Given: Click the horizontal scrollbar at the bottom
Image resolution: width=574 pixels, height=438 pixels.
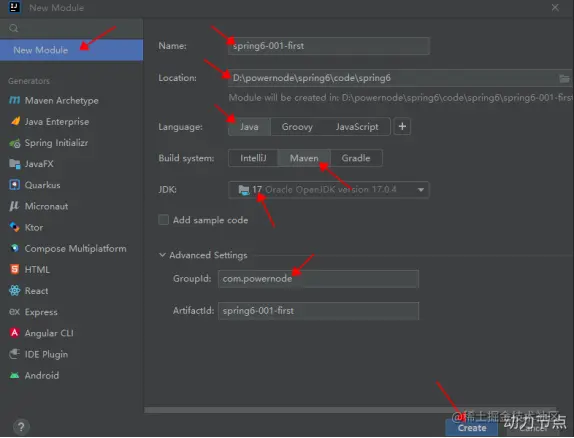Looking at the screenshot, I should pos(350,410).
